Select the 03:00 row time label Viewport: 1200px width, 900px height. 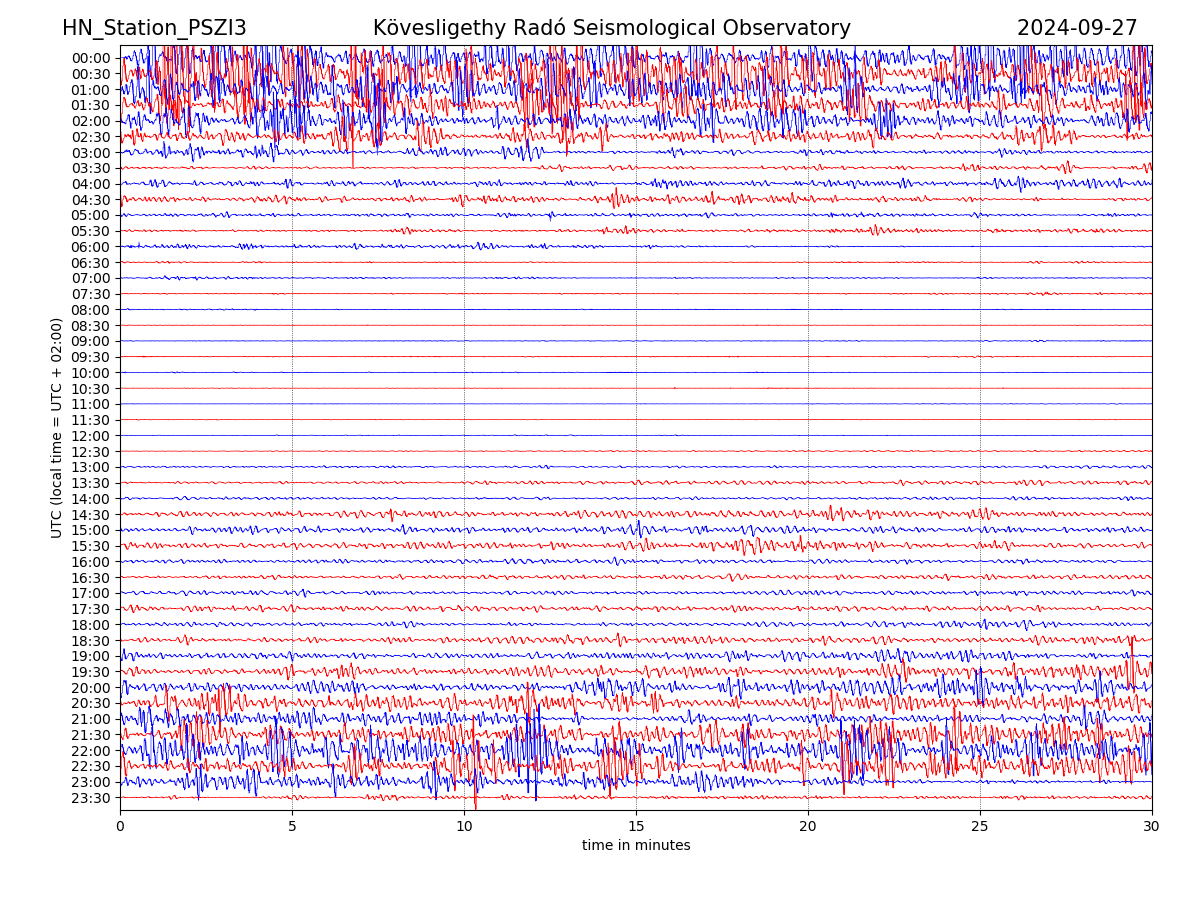91,153
